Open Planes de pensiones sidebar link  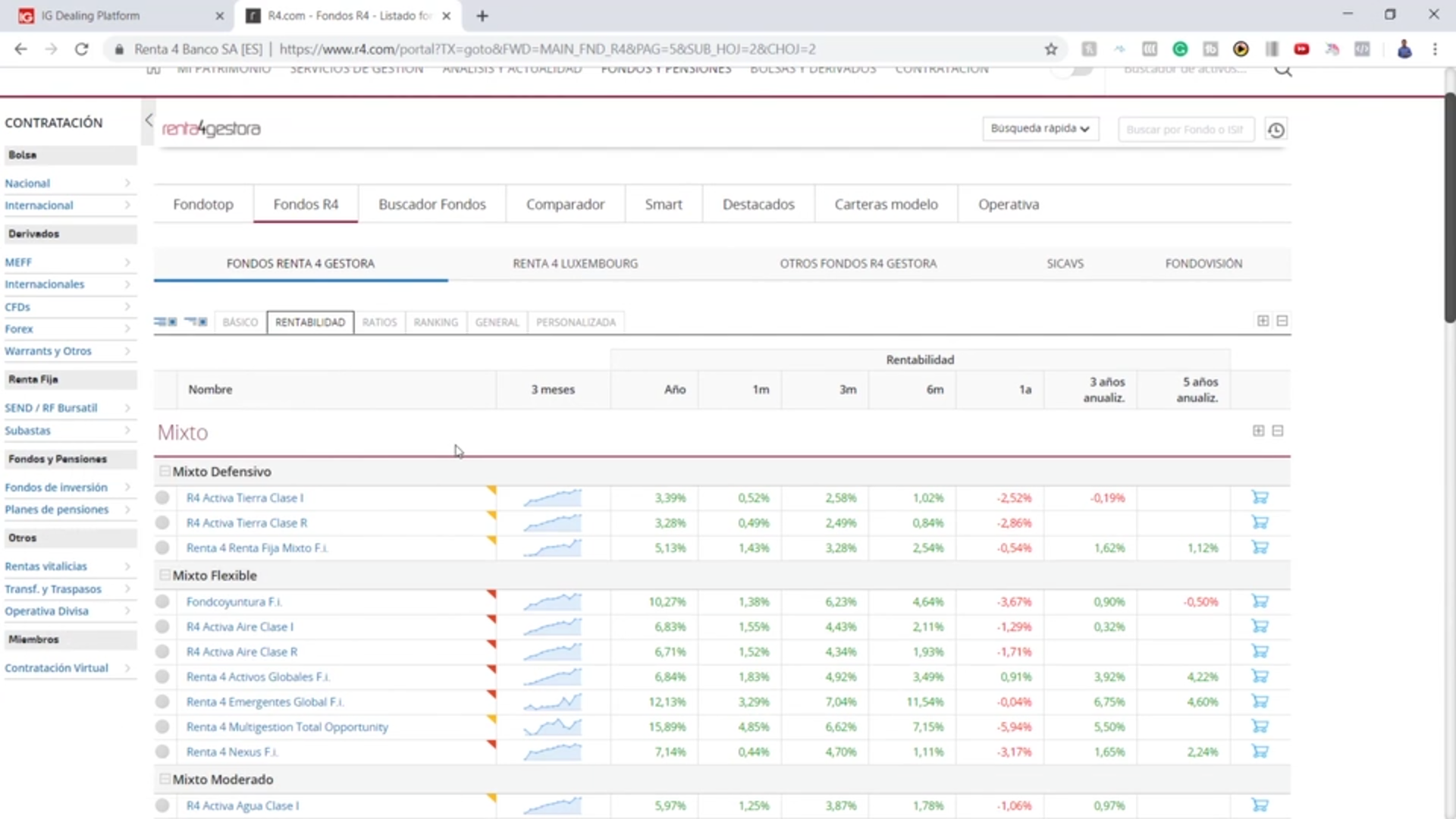point(57,509)
